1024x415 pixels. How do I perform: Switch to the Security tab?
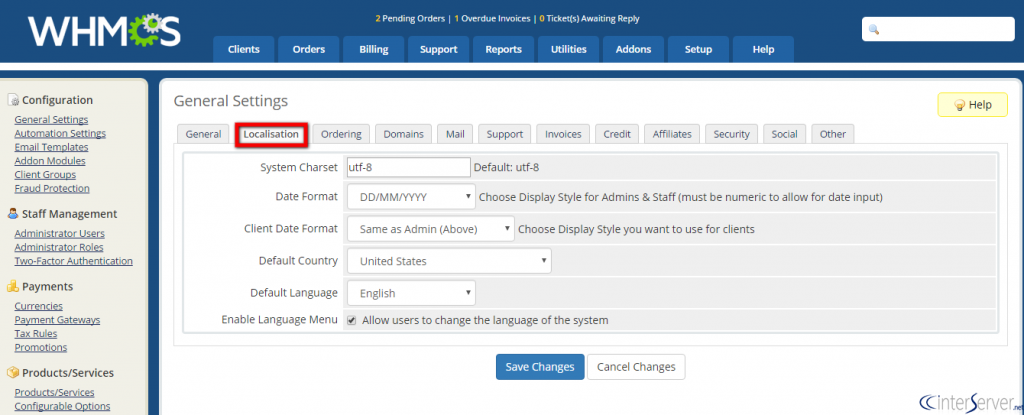click(731, 134)
